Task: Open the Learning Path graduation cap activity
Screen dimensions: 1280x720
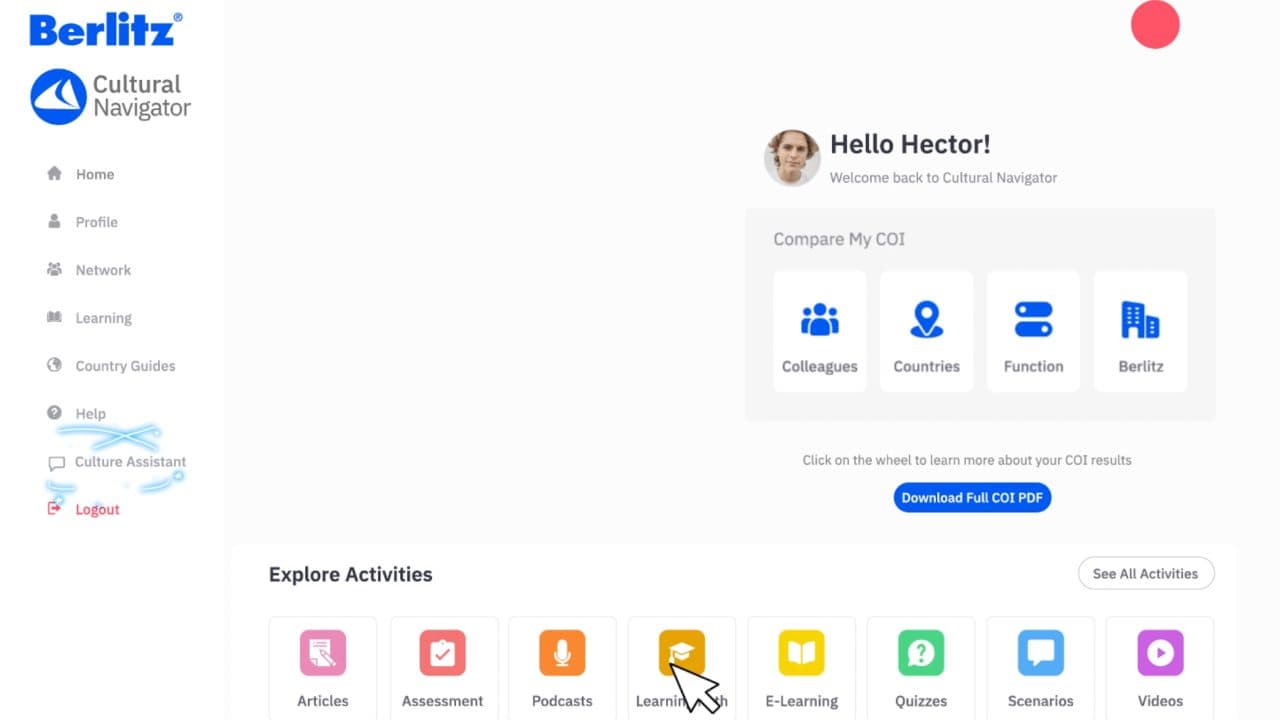Action: (x=682, y=668)
